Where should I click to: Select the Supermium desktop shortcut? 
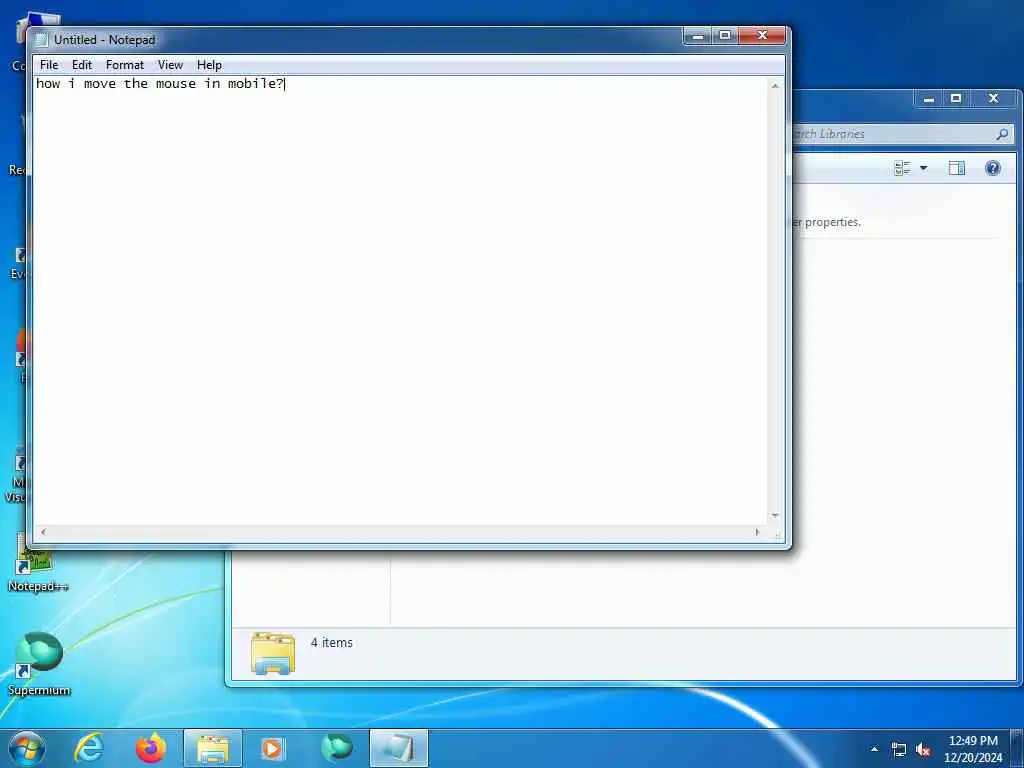39,663
